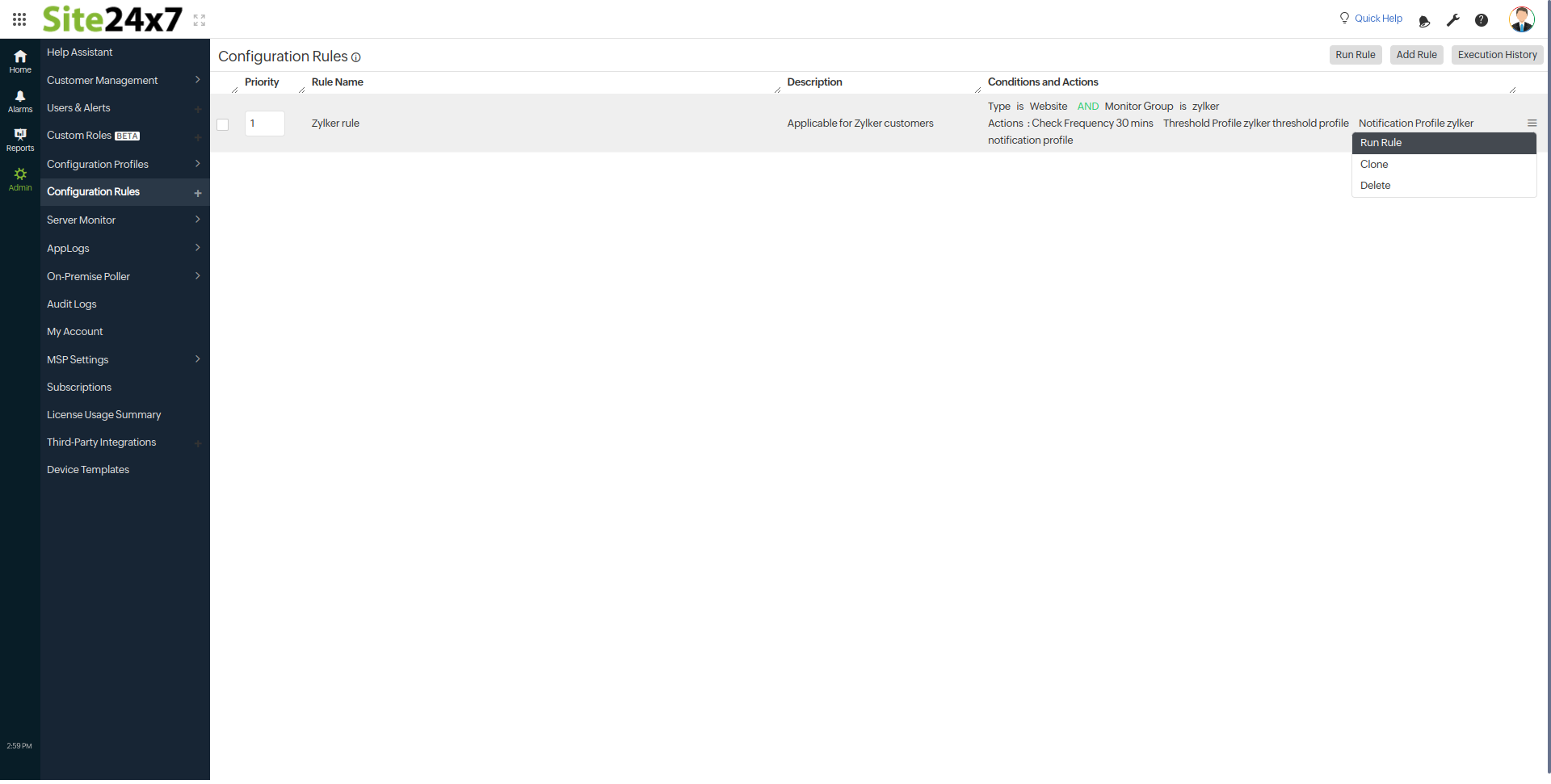The width and height of the screenshot is (1551, 784).
Task: Open the apps grid icon beside Site24x7 logo
Action: [19, 19]
